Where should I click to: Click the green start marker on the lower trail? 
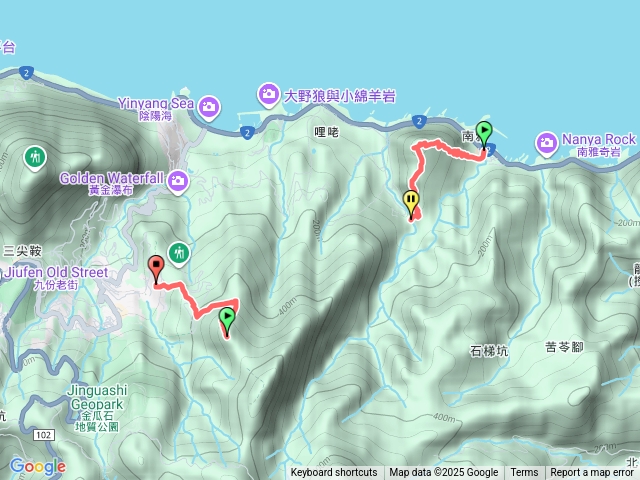pyautogui.click(x=227, y=320)
